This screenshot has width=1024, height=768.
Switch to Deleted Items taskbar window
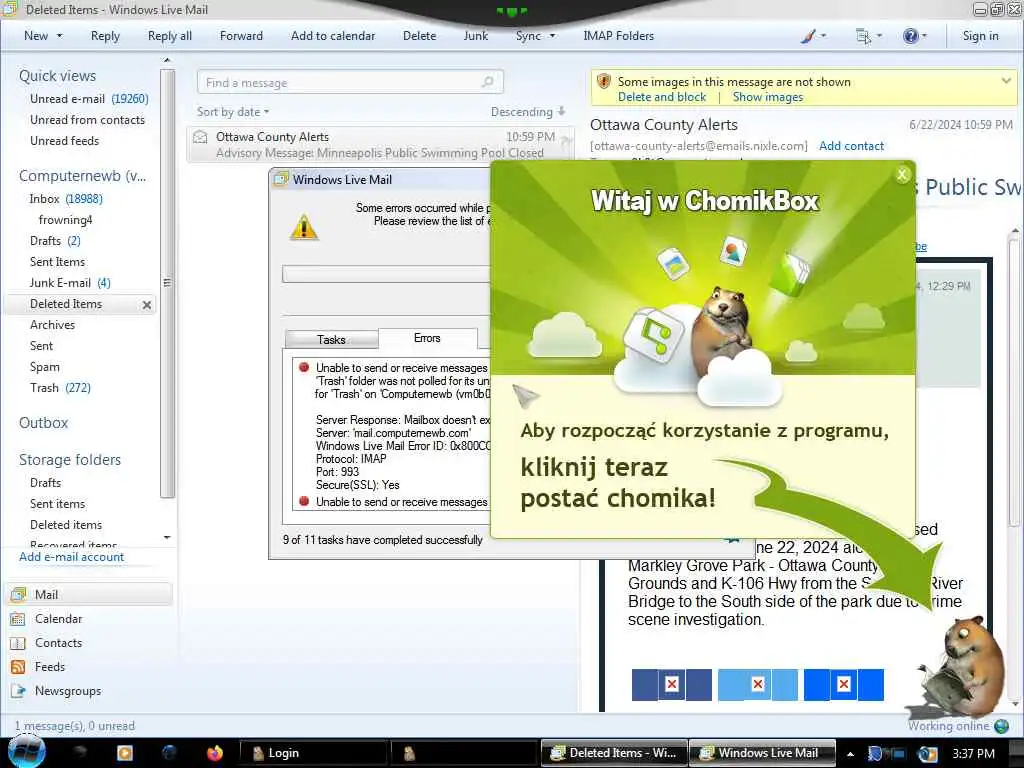[x=615, y=753]
